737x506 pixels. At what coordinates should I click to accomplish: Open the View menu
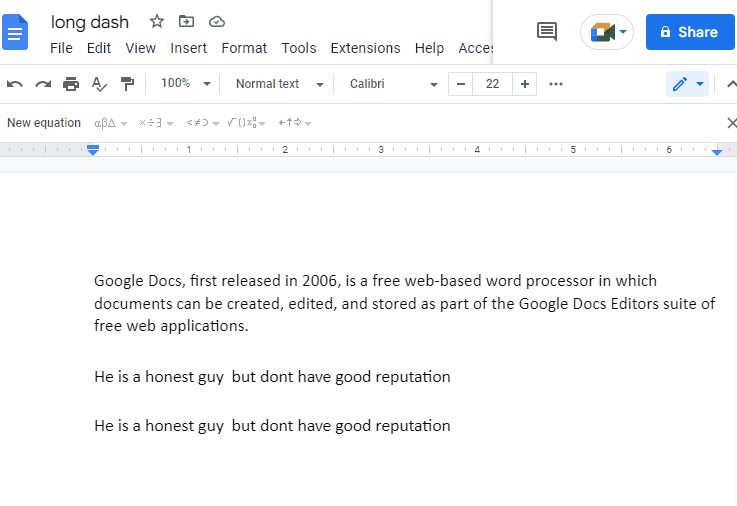pyautogui.click(x=141, y=48)
